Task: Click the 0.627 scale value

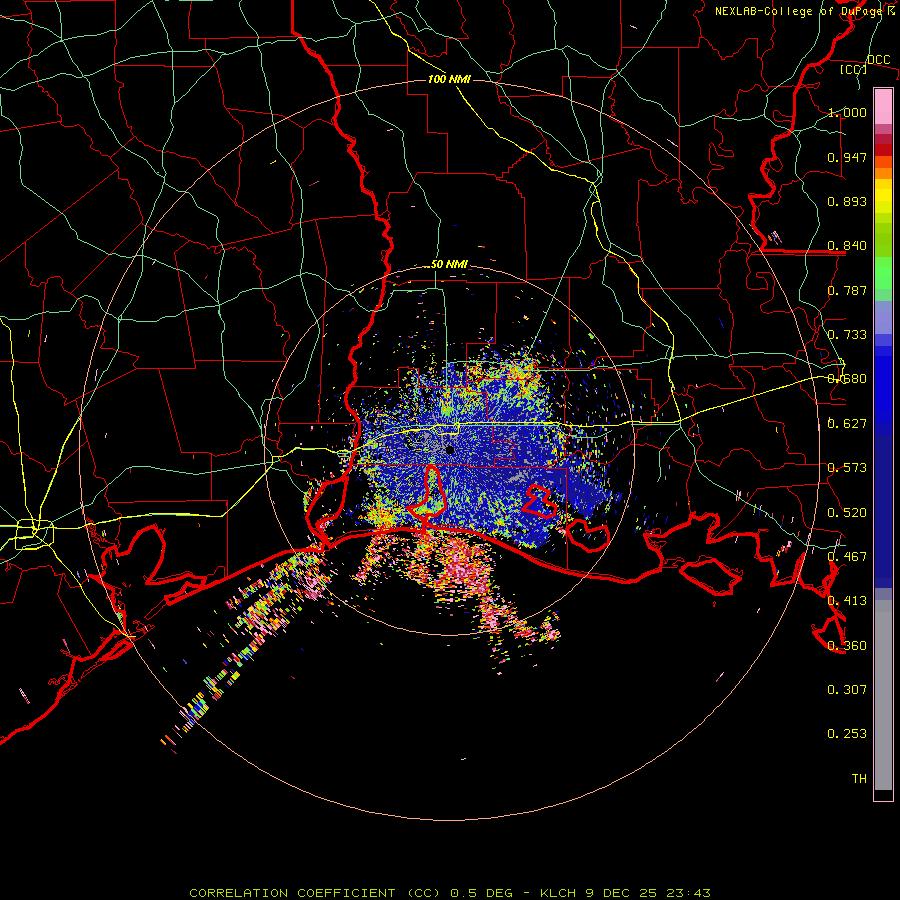Action: click(847, 424)
